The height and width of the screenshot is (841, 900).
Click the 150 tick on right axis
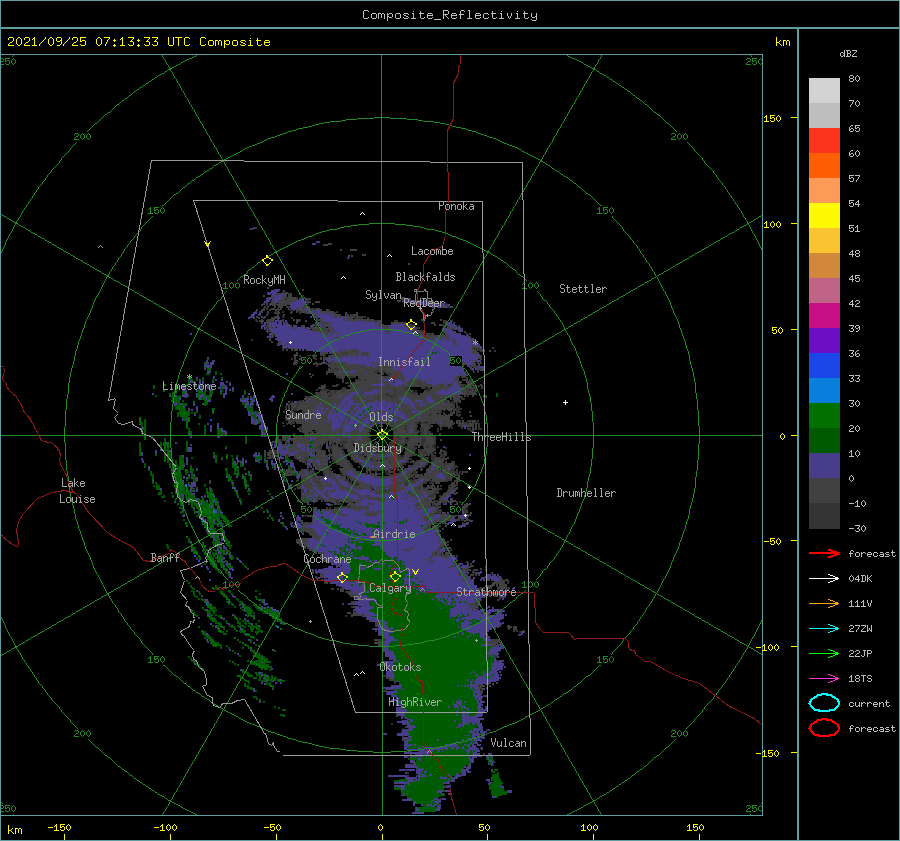pyautogui.click(x=772, y=118)
